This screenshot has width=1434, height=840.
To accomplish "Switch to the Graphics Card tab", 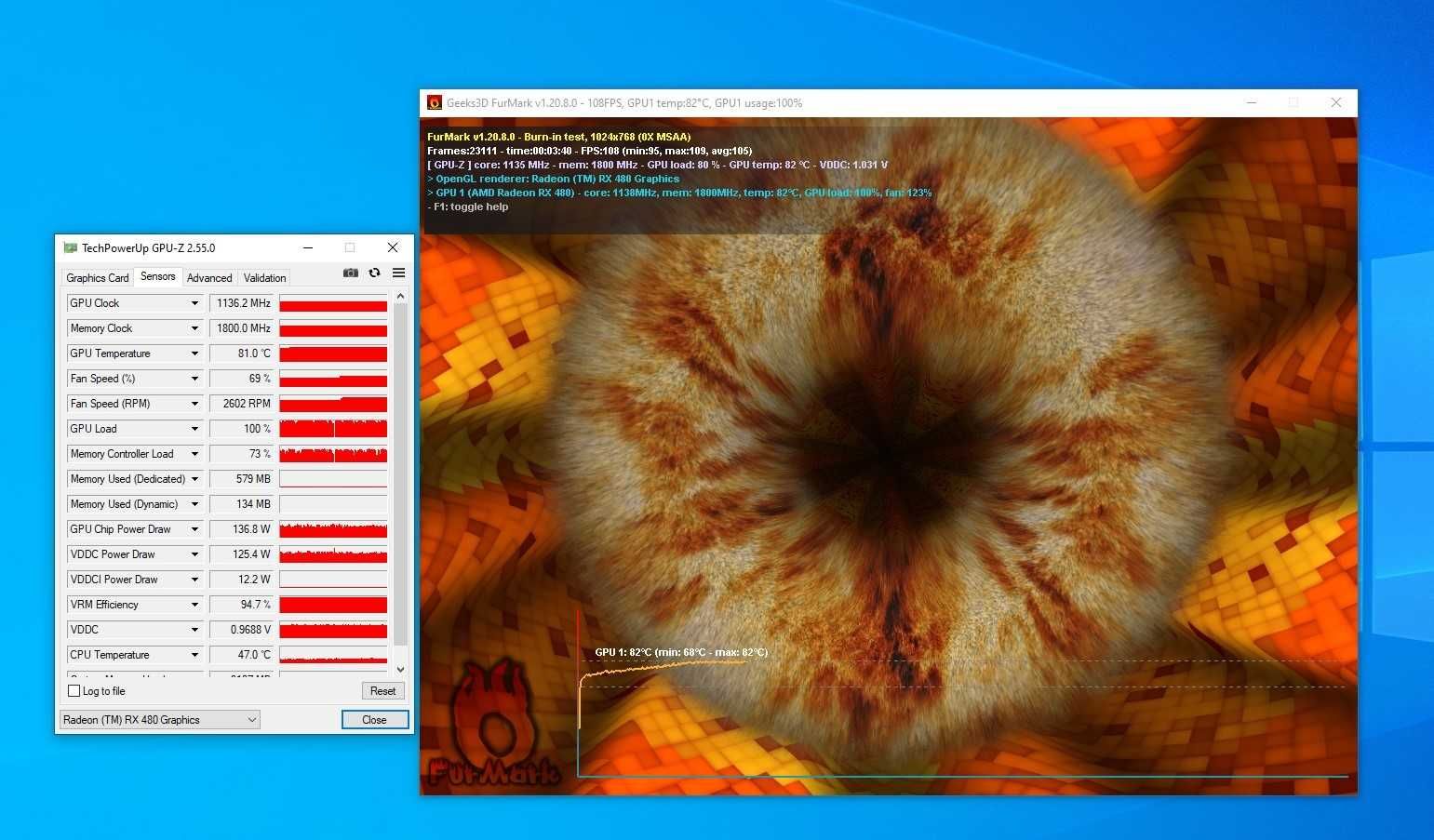I will (x=97, y=278).
